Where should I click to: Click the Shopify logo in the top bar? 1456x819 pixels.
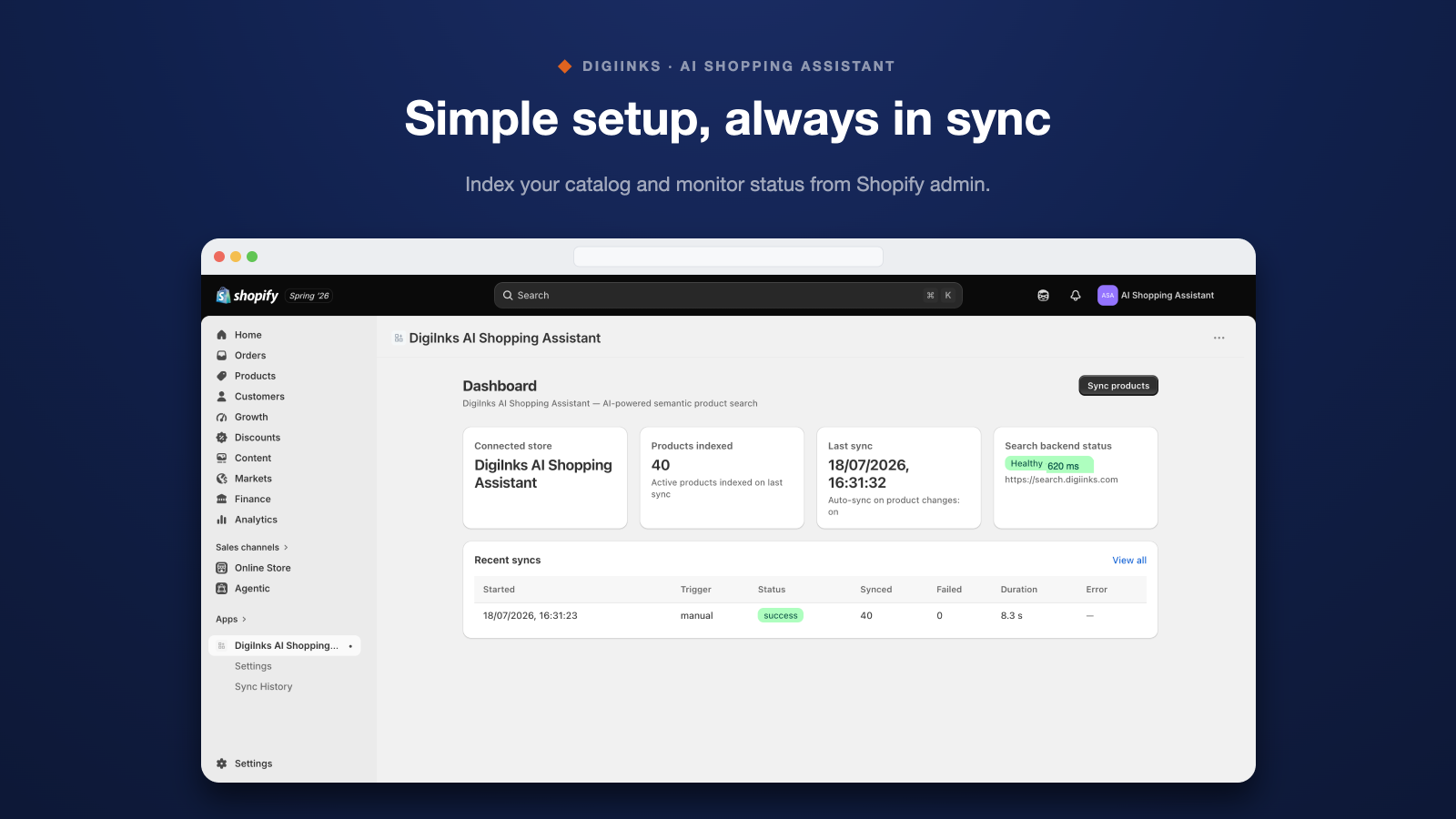[x=248, y=296]
